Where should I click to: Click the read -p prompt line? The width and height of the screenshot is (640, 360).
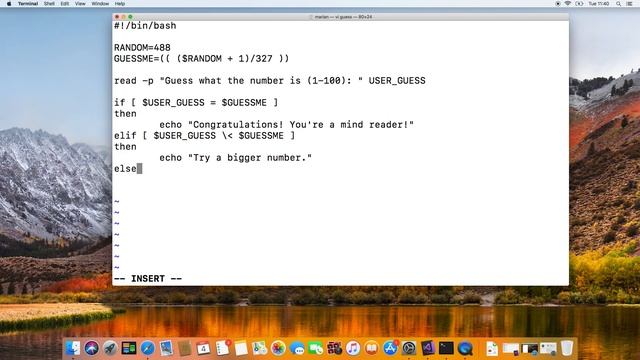(270, 80)
